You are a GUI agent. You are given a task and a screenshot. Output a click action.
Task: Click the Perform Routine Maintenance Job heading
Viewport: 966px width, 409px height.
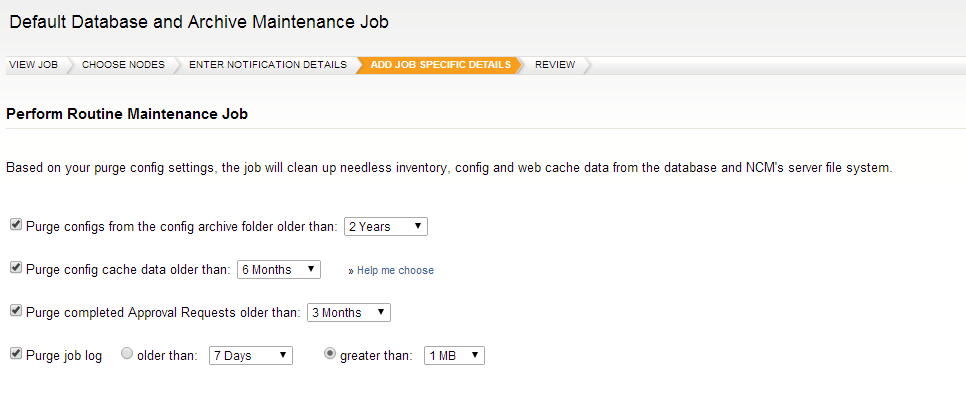pos(127,115)
